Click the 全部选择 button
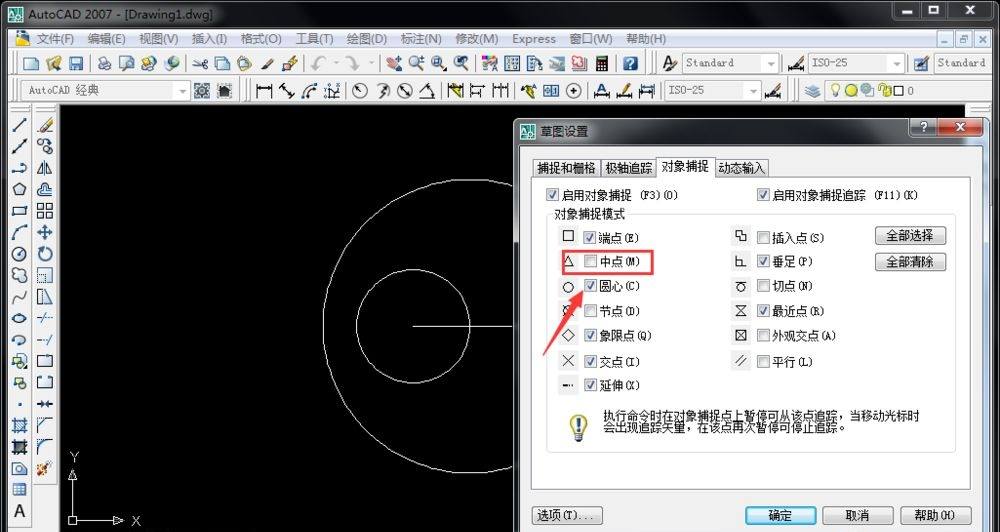 (x=910, y=235)
